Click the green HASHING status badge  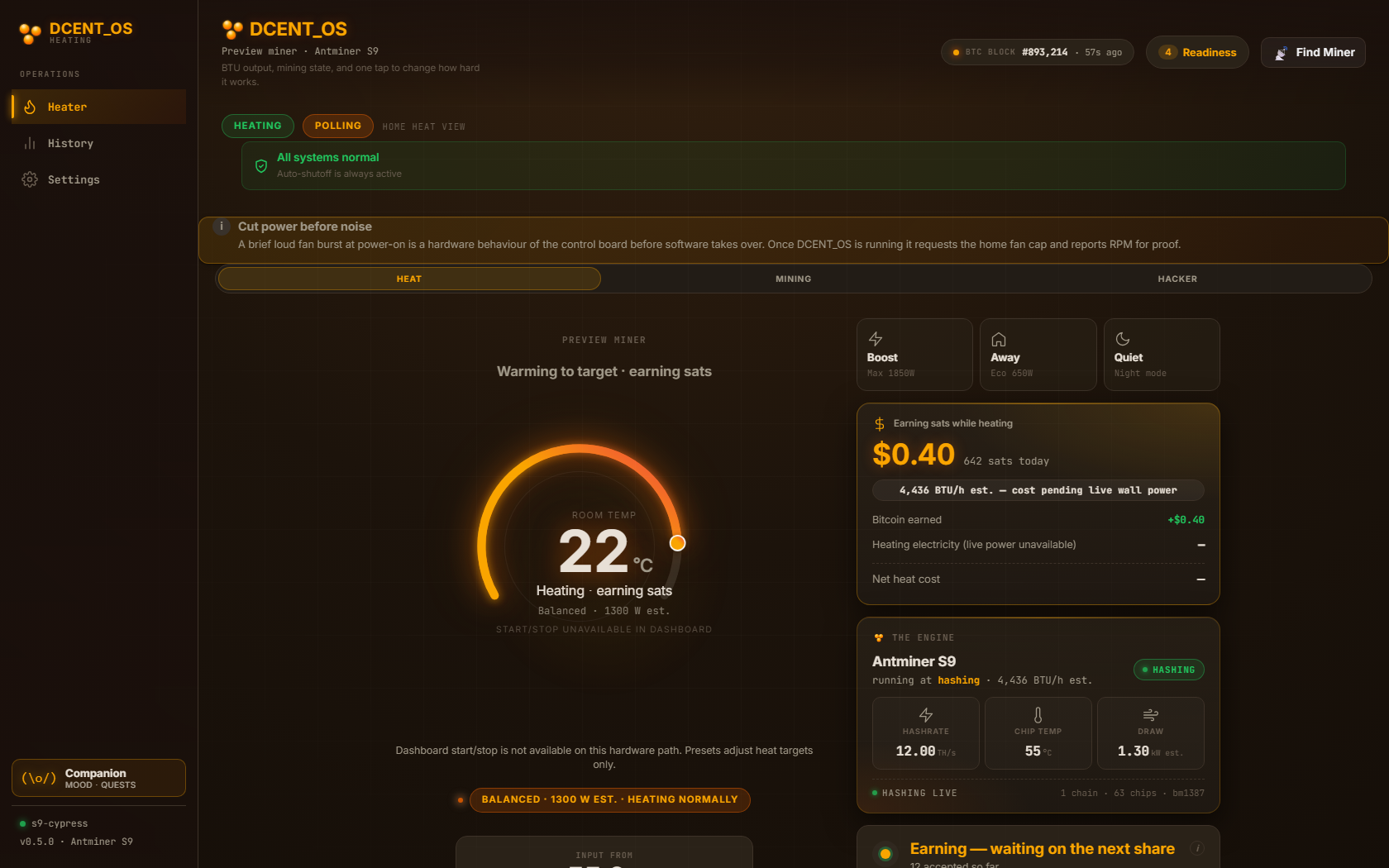1169,670
